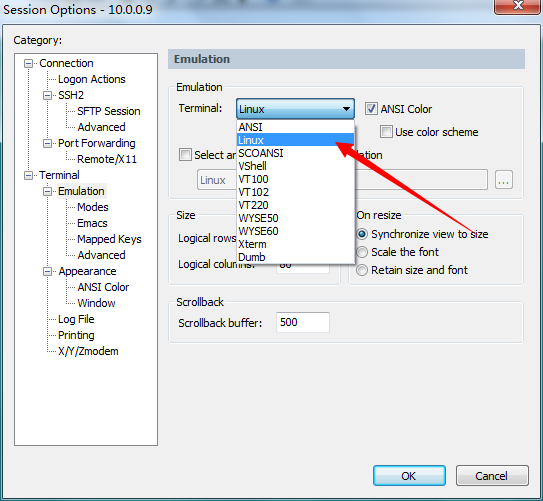Choose WYSE50 from terminal list
This screenshot has height=501, width=543.
(x=295, y=218)
